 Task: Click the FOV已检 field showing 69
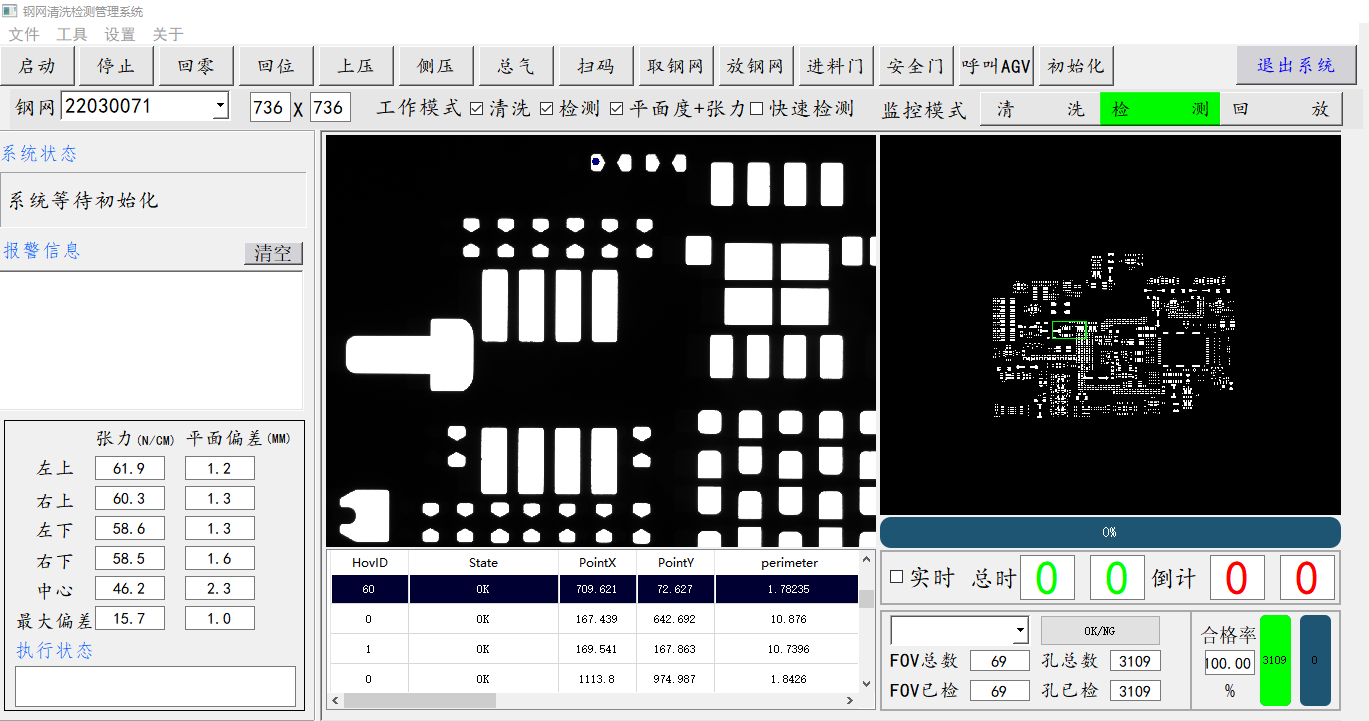[x=999, y=690]
